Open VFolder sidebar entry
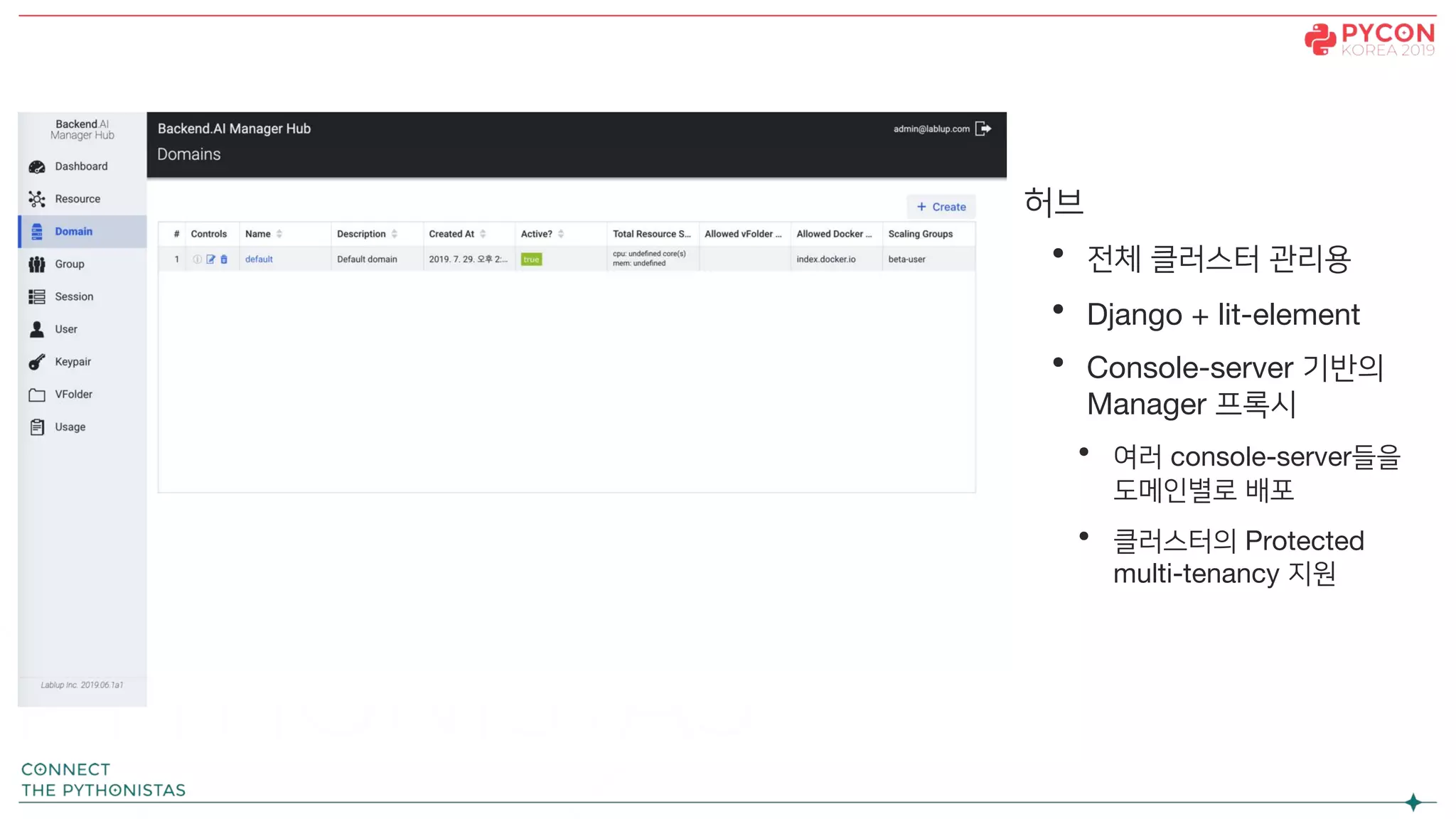This screenshot has height=819, width=1456. coord(82,395)
